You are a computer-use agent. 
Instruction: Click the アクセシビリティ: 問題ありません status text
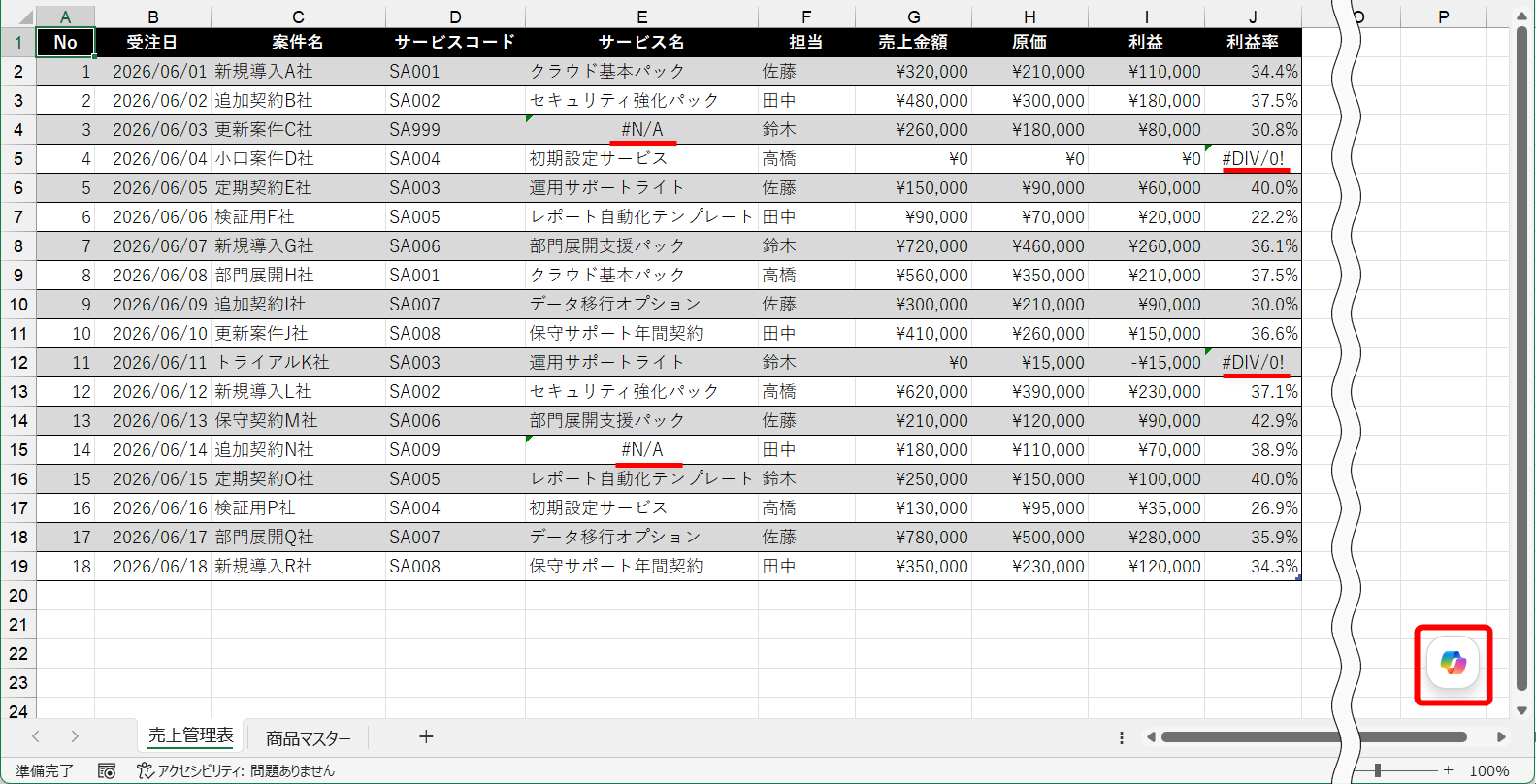245,770
